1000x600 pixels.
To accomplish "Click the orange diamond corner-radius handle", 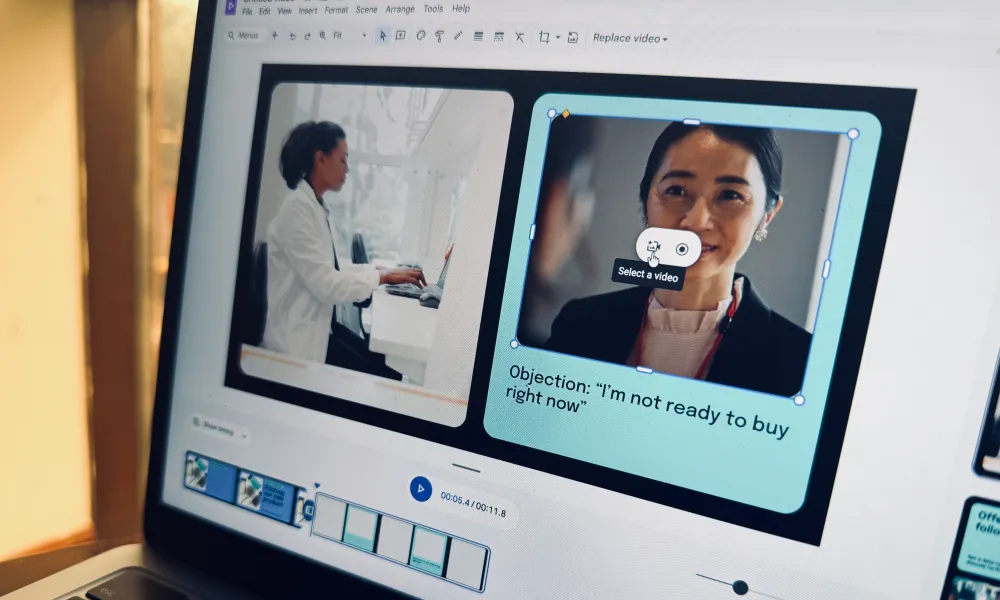I will coord(565,114).
